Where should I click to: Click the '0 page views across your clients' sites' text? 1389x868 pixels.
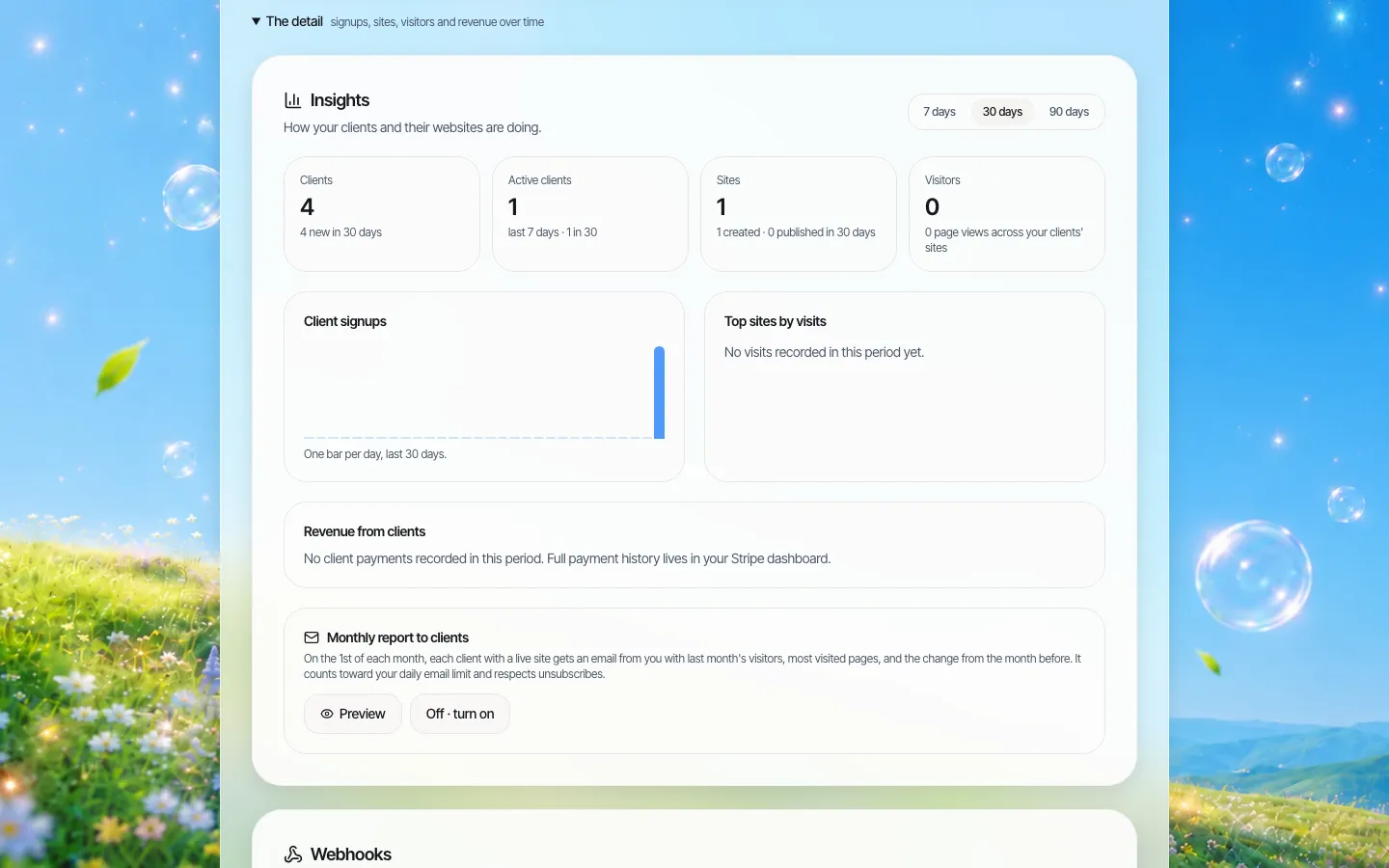pos(1004,240)
